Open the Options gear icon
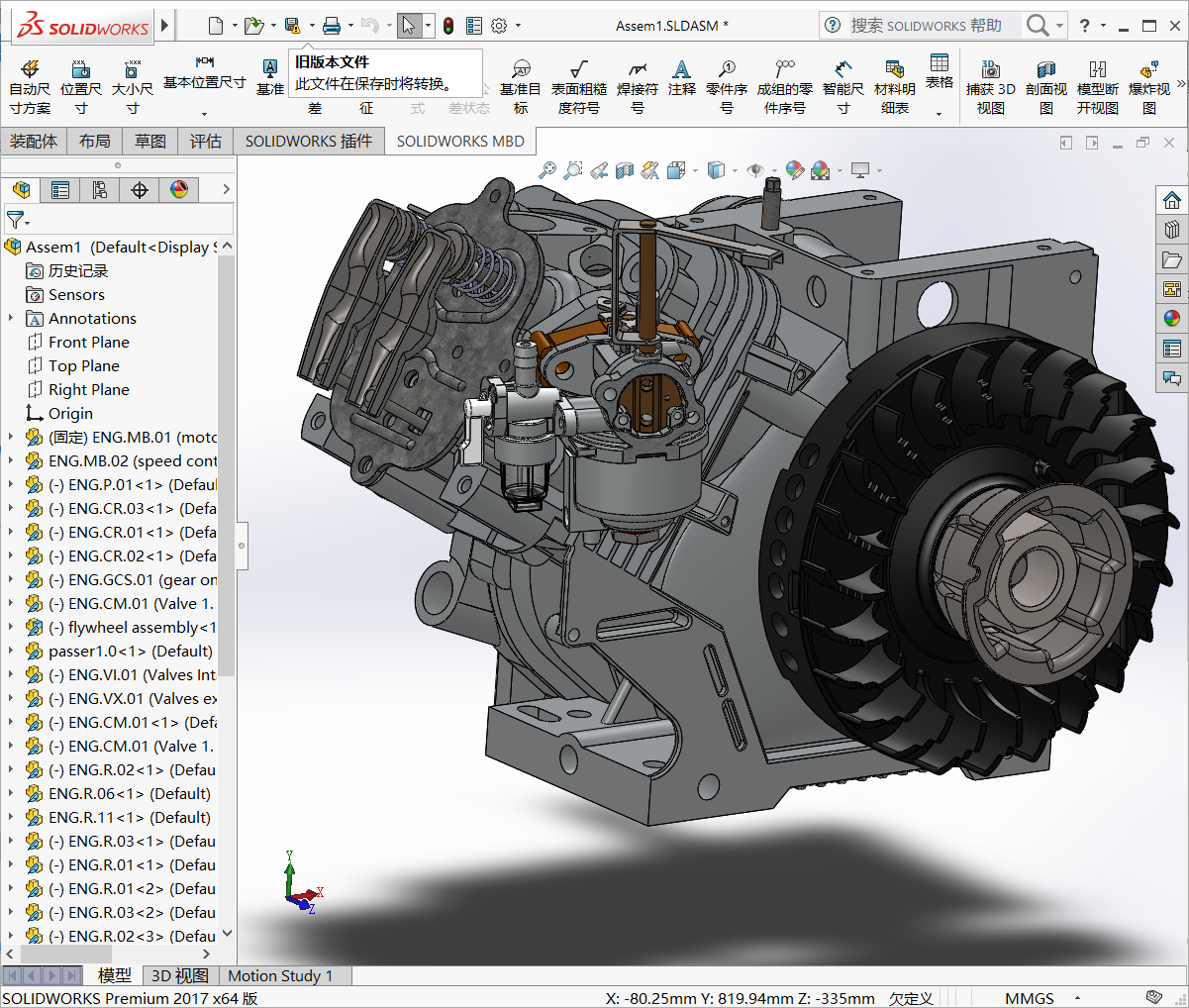 pos(499,26)
